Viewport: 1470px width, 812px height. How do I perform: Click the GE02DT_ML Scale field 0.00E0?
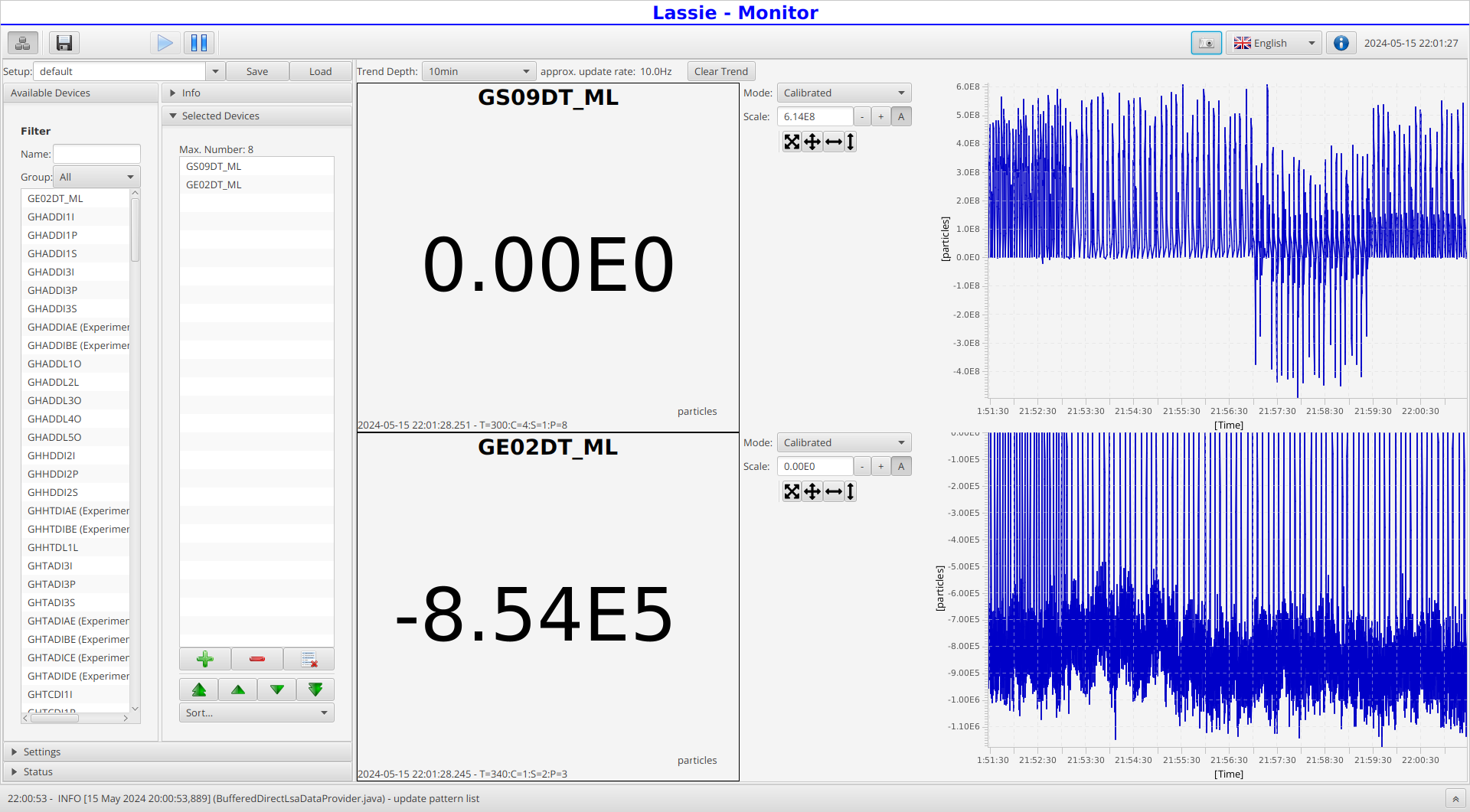815,466
